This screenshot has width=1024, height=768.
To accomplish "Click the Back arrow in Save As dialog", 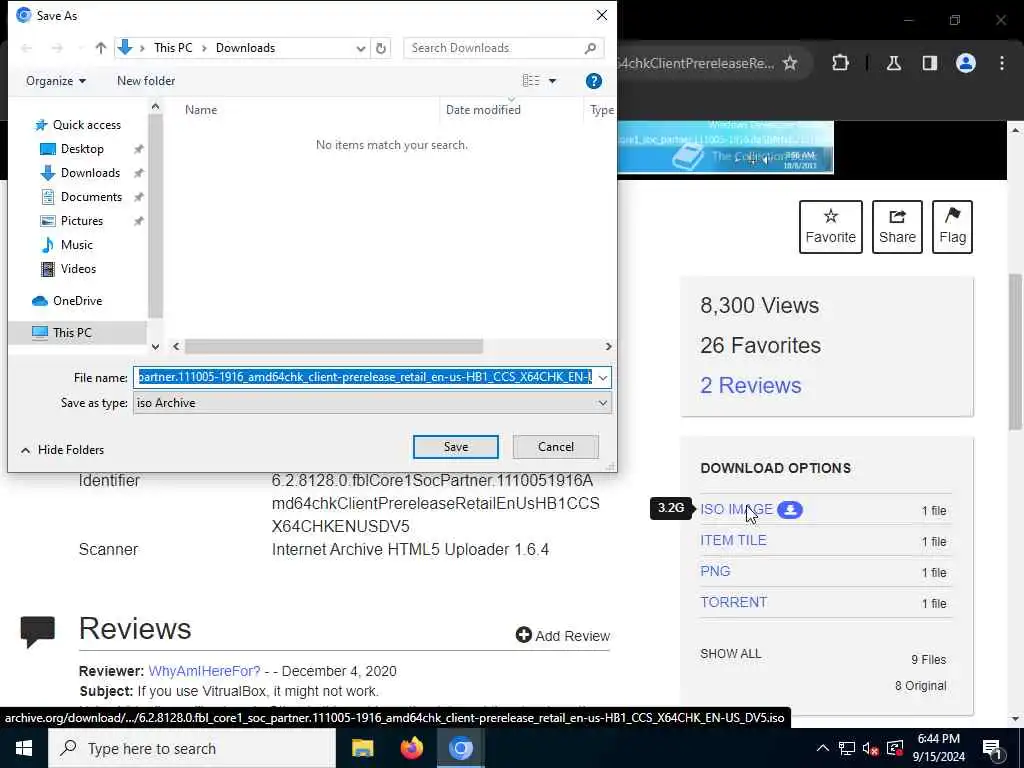I will [x=27, y=48].
